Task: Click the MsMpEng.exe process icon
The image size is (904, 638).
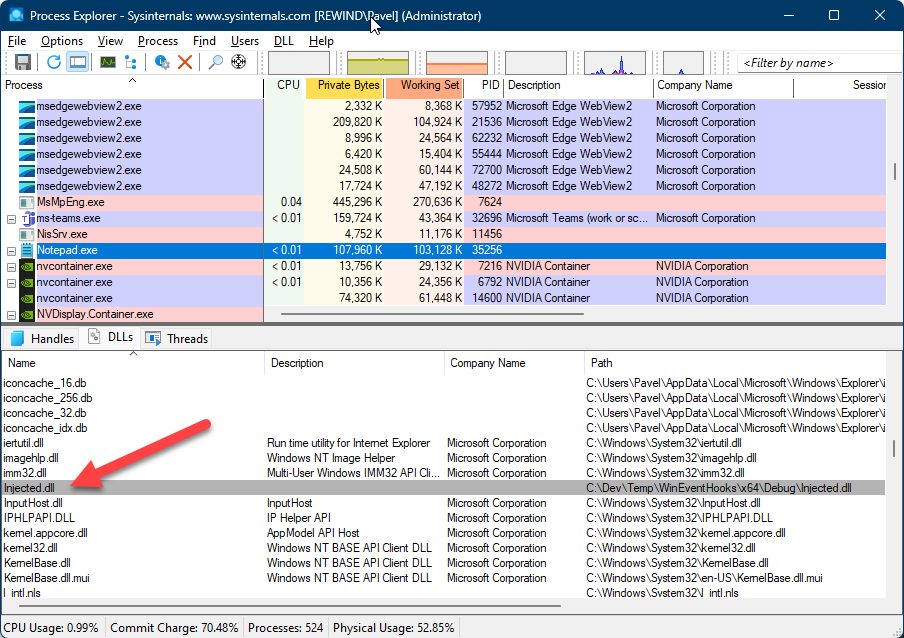Action: tap(27, 202)
